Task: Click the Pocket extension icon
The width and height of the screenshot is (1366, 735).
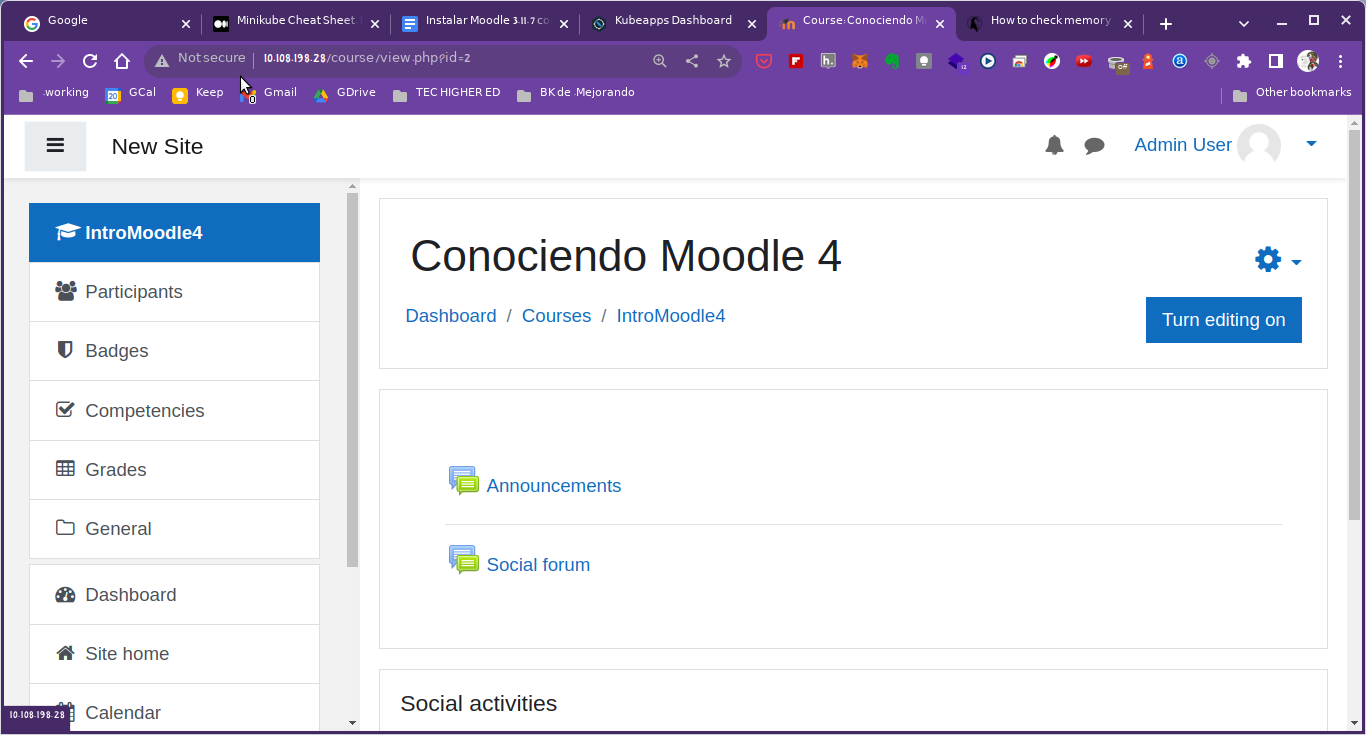Action: [x=764, y=61]
